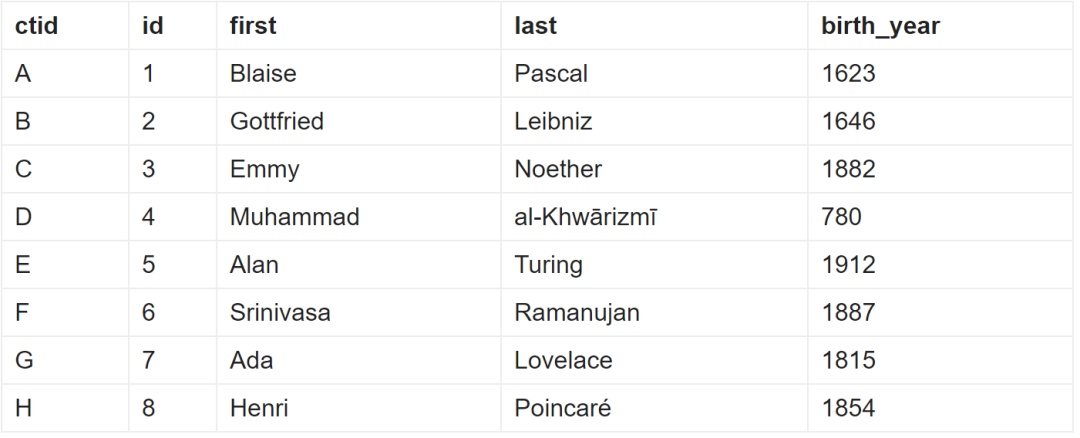Click the Noether last name cell
This screenshot has width=1080, height=438.
tap(558, 170)
